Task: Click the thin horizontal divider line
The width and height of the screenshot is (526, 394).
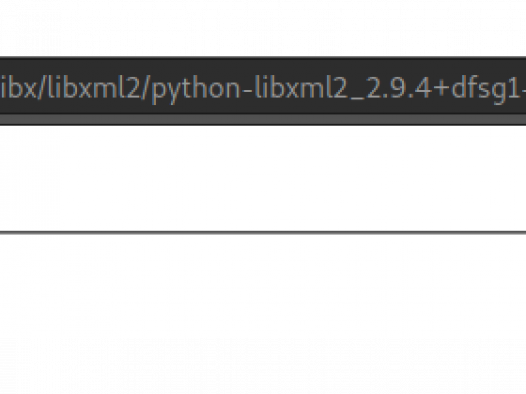Action: (263, 232)
